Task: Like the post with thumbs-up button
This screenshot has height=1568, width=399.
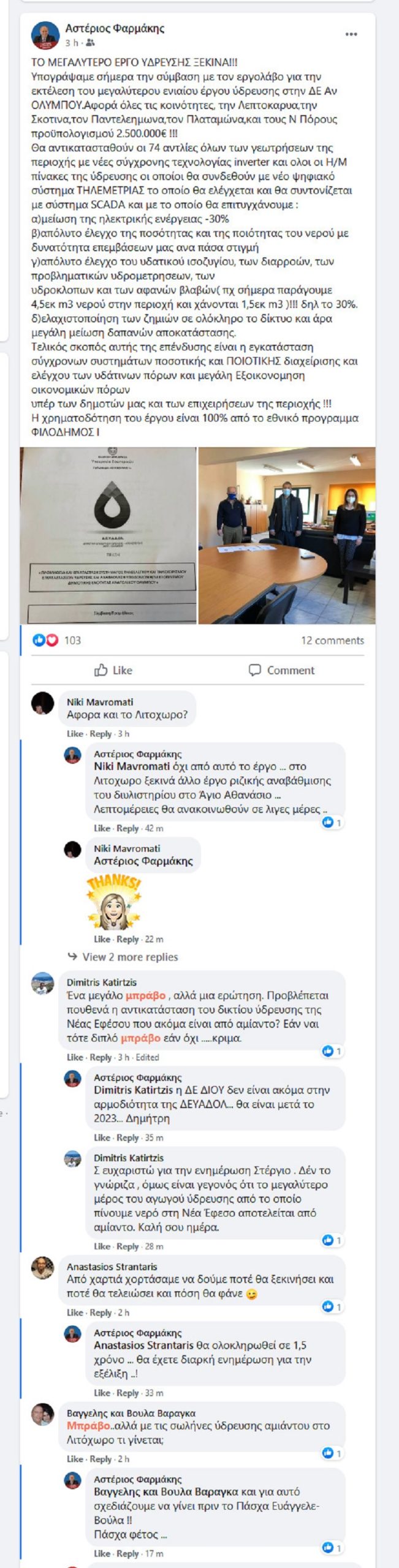Action: point(113,670)
